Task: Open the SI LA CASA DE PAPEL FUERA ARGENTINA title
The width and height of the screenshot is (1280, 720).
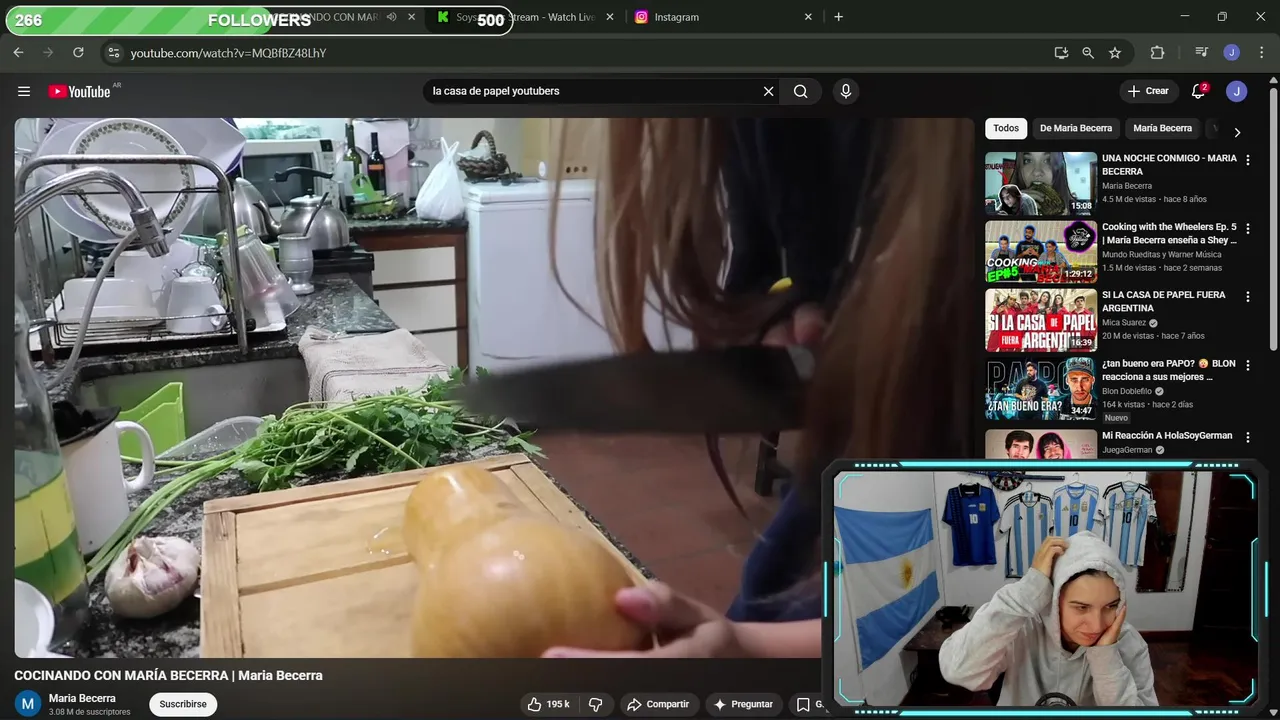Action: 1163,302
